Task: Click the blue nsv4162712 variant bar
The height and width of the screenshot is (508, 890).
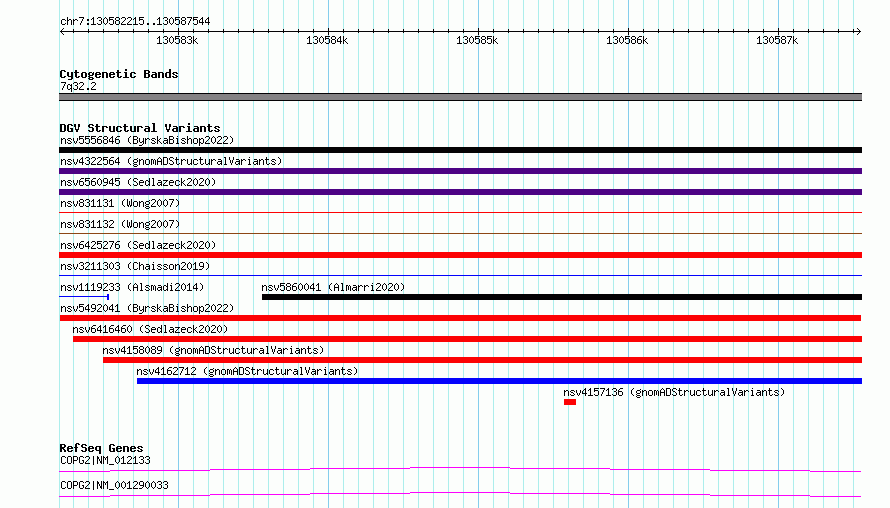Action: (499, 381)
